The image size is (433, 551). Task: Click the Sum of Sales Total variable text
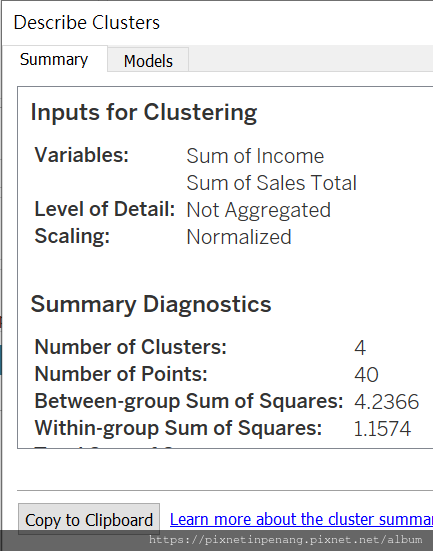point(271,183)
